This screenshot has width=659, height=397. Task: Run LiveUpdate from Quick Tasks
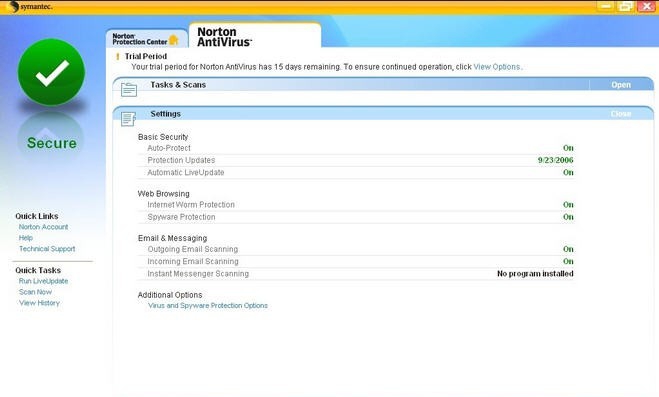point(43,281)
